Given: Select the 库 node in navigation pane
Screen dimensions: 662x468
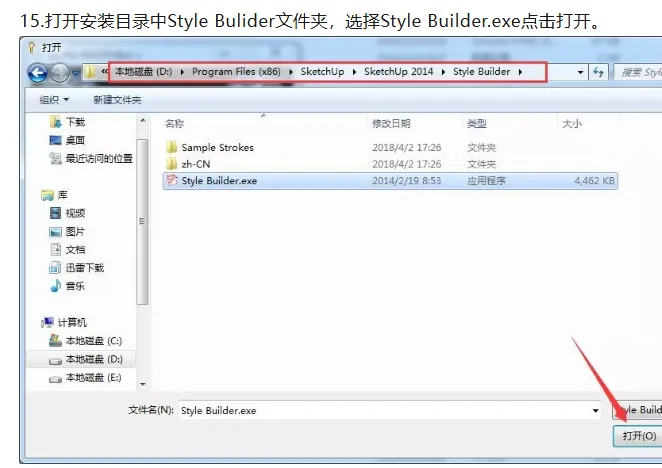Looking at the screenshot, I should (x=62, y=195).
